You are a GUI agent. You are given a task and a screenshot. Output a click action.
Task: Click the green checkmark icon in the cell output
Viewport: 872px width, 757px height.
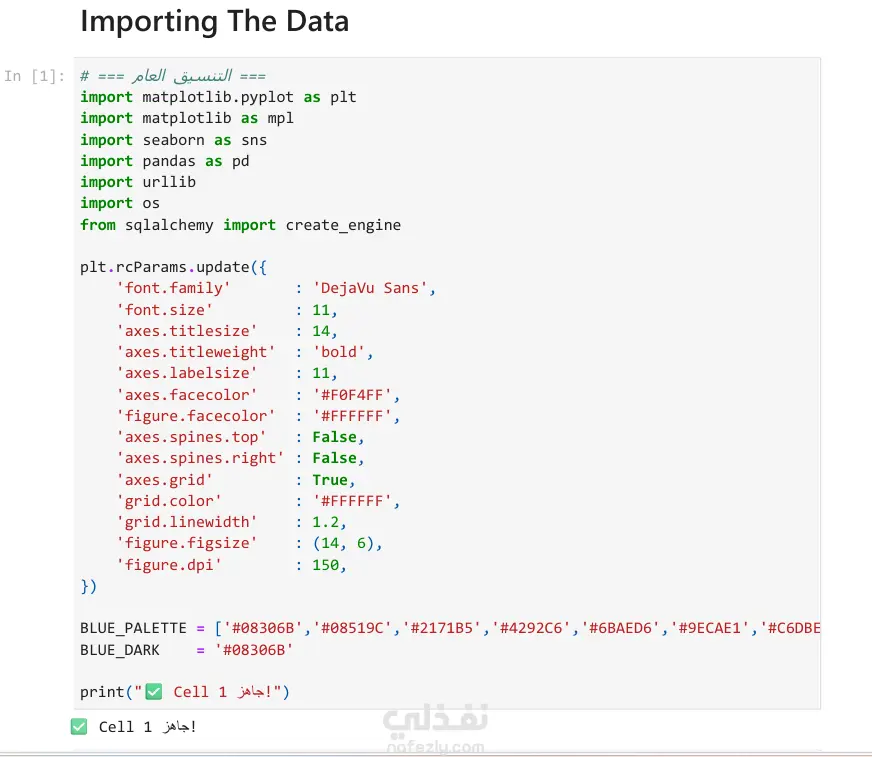click(x=79, y=727)
